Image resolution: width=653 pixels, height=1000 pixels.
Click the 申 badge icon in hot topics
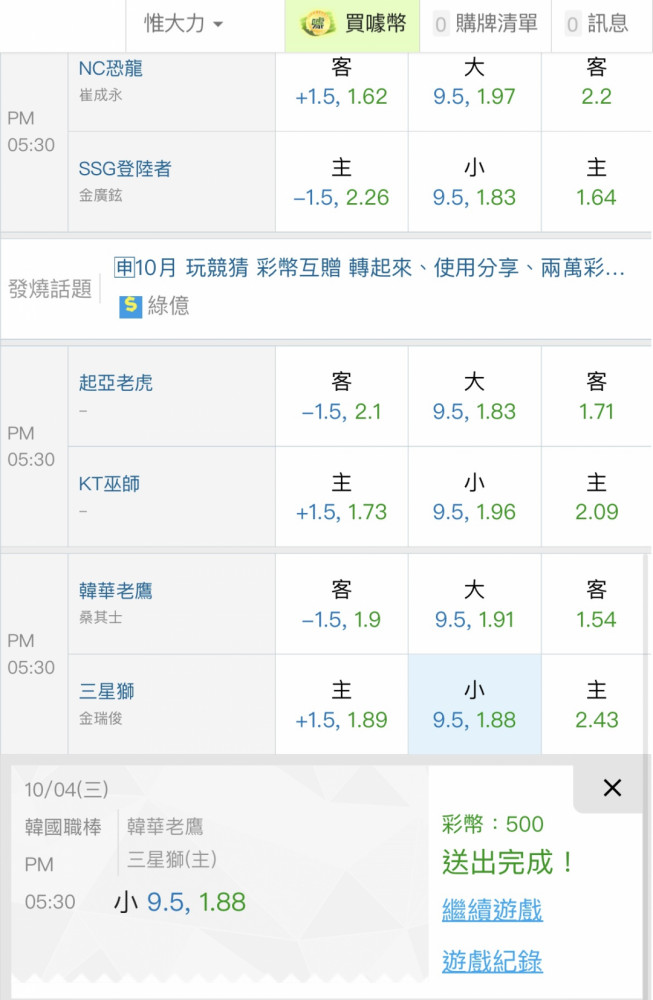124,267
